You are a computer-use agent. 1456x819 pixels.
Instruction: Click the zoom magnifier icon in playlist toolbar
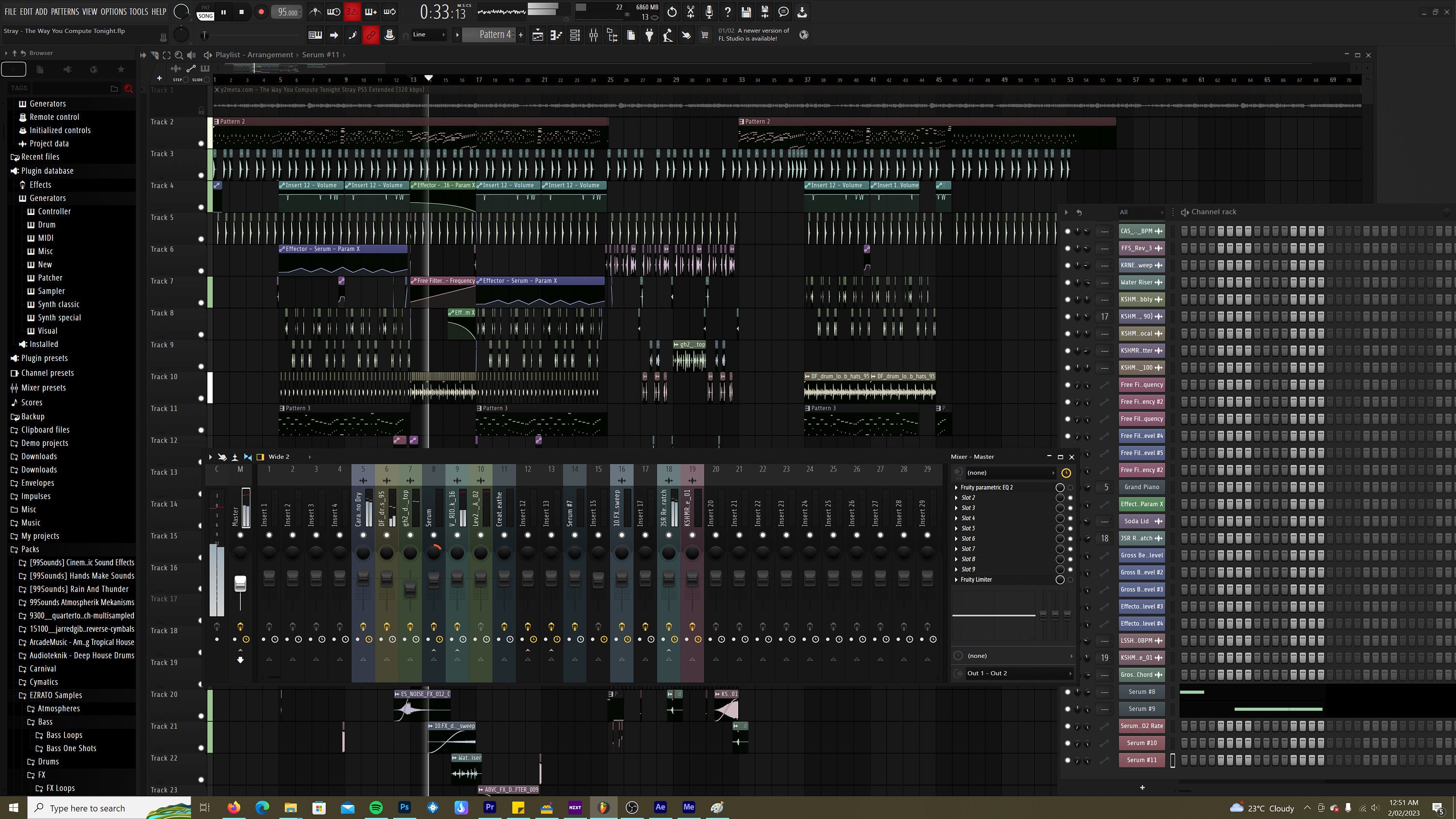click(179, 55)
